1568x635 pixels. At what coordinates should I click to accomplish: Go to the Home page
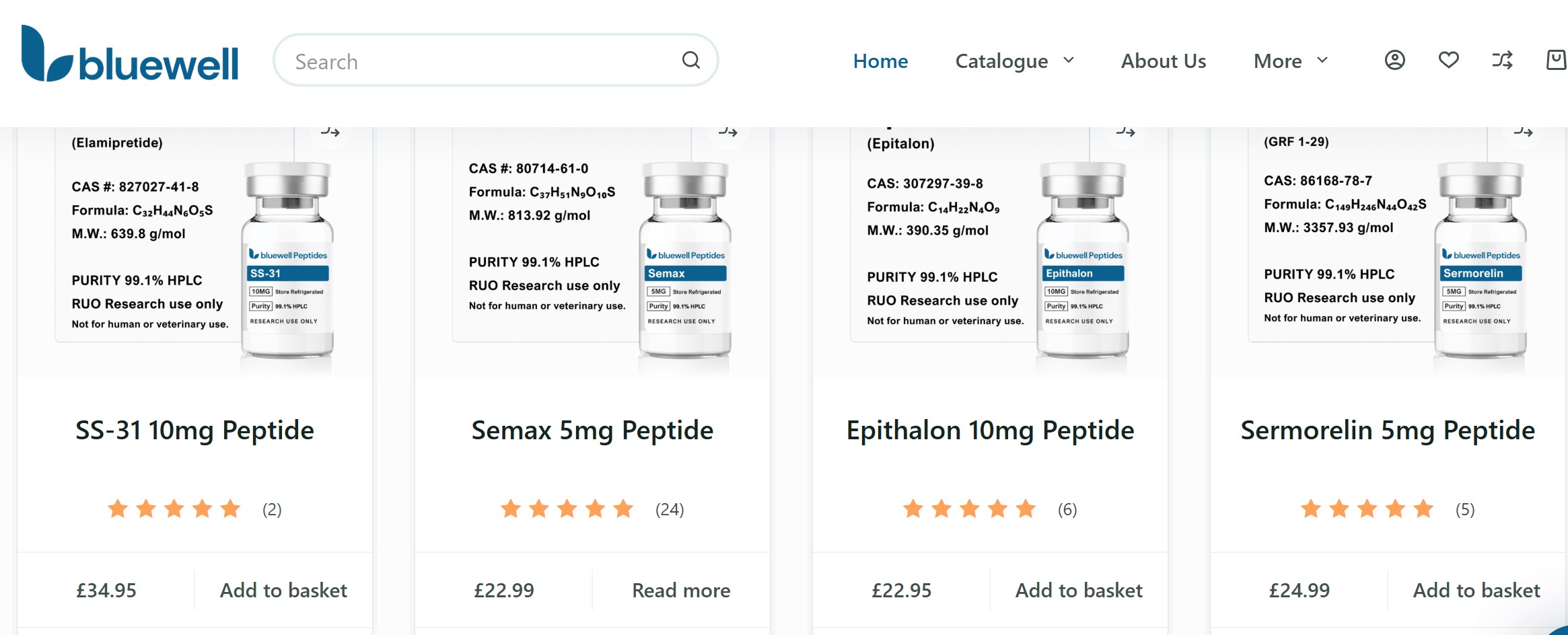coord(880,61)
